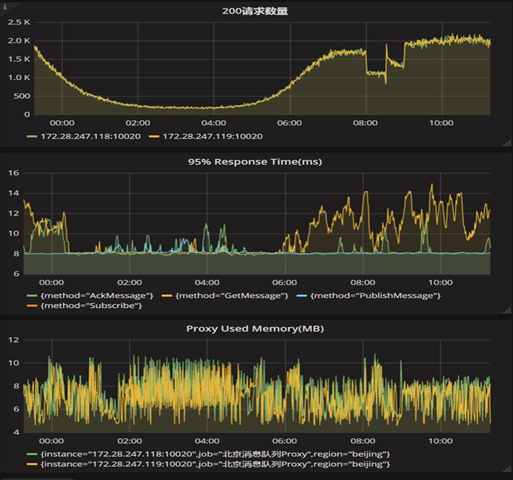Click green color swatch for 172.28.247.118 request series
Screen dimensions: 513x480
tap(32, 137)
